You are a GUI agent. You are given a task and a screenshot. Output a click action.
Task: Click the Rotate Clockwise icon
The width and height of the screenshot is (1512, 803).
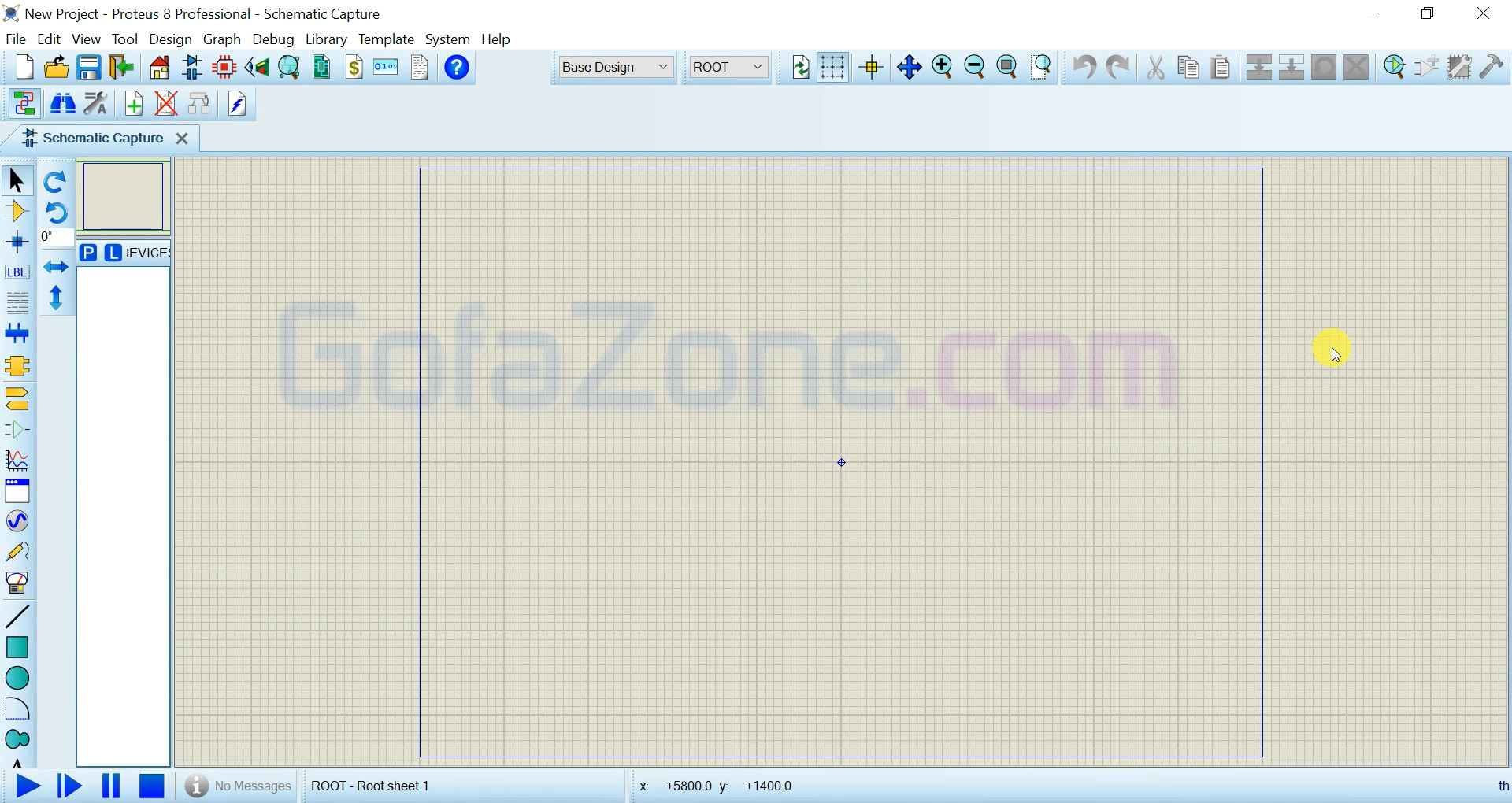55,182
